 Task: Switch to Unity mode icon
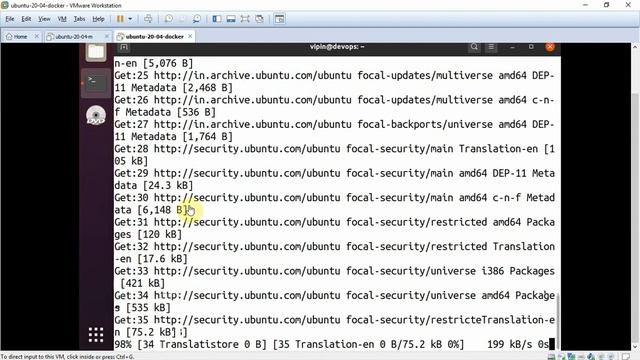point(259,19)
